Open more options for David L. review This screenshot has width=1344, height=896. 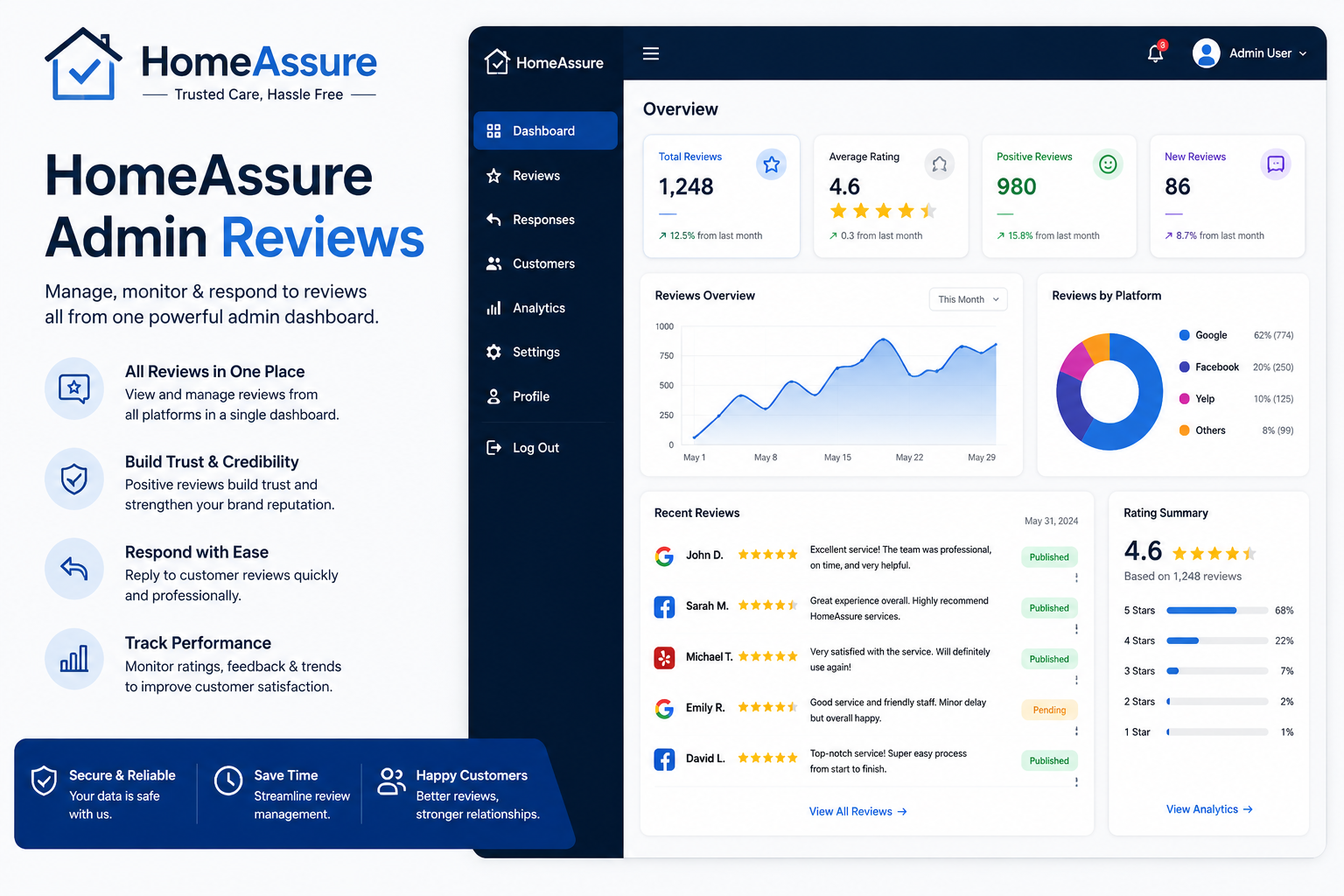[x=1076, y=781]
